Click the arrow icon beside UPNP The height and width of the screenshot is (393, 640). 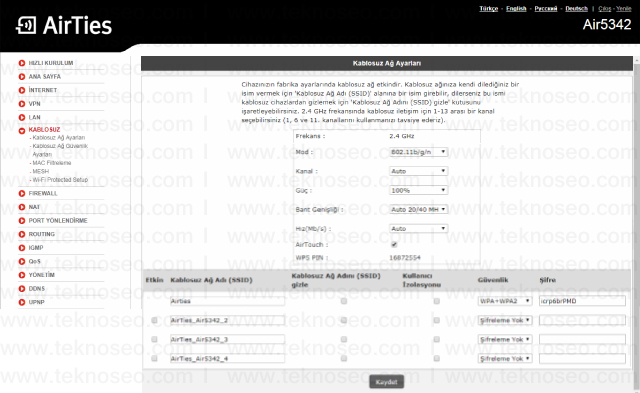pyautogui.click(x=22, y=302)
